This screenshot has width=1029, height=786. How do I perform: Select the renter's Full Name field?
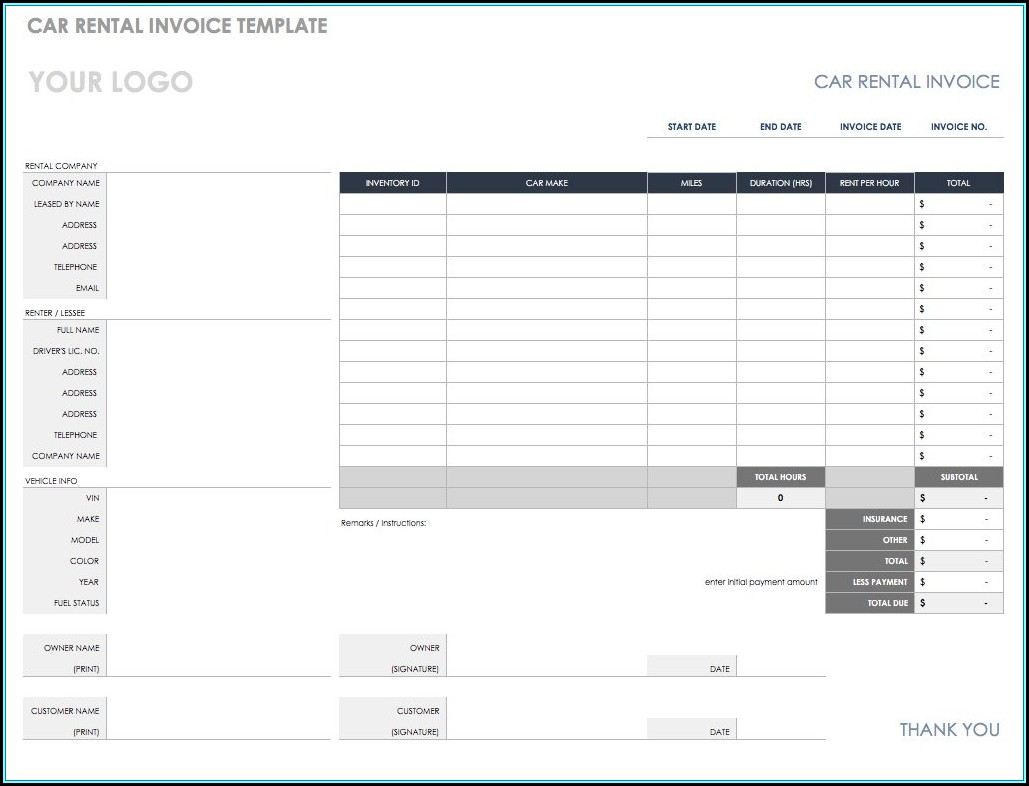coord(218,330)
